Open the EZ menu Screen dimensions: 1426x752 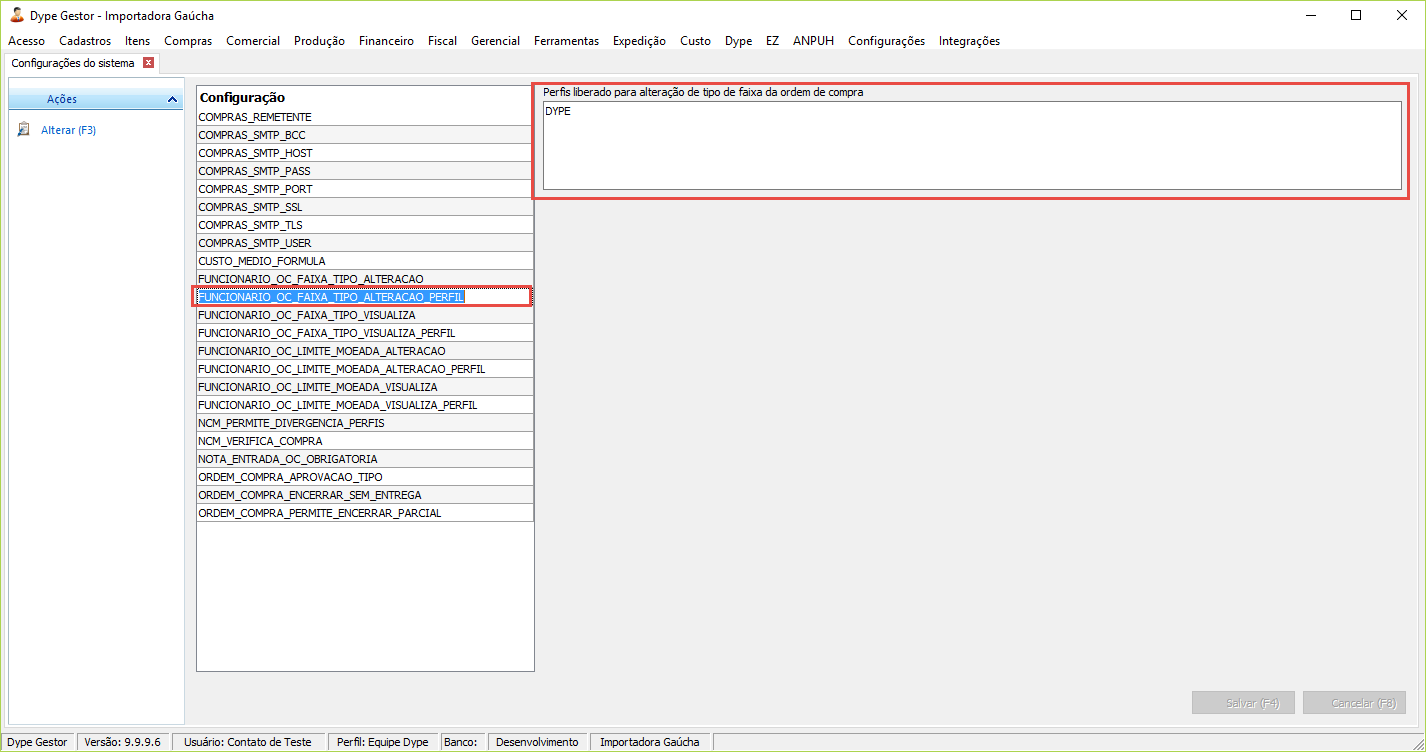pos(772,41)
